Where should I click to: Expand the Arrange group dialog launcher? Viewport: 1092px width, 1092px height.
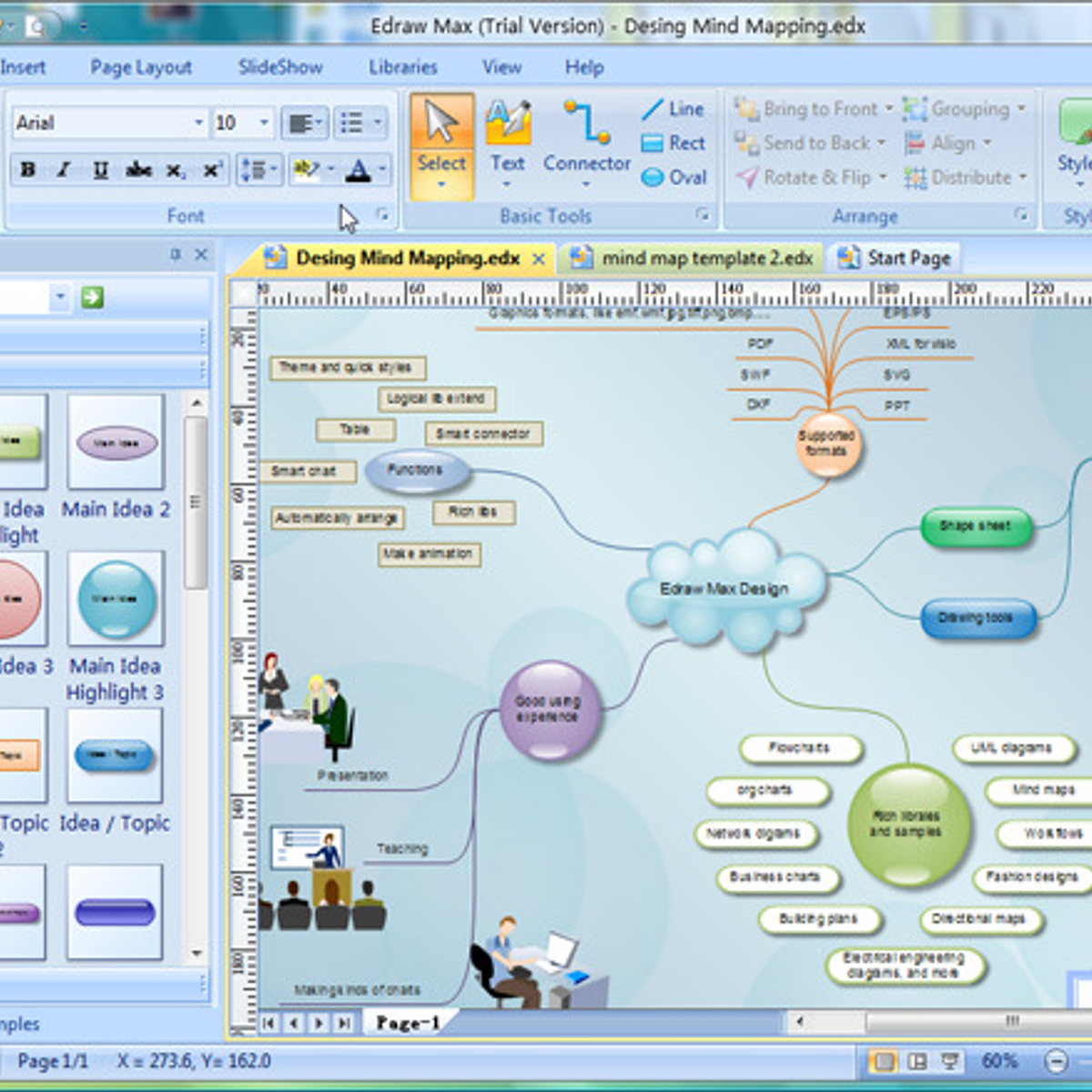[1022, 215]
